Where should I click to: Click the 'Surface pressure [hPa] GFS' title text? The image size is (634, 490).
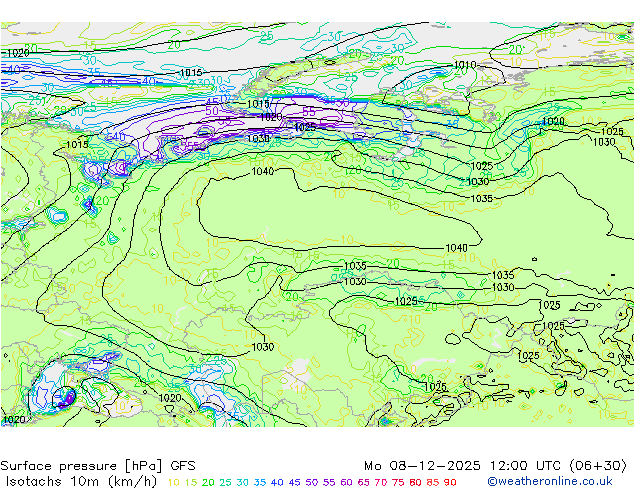(98, 466)
